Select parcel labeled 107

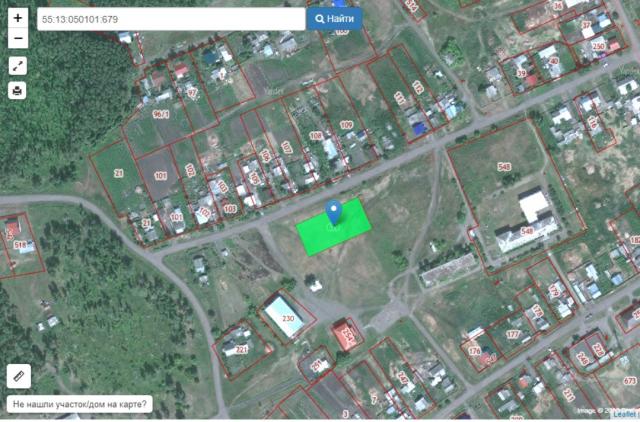[287, 147]
